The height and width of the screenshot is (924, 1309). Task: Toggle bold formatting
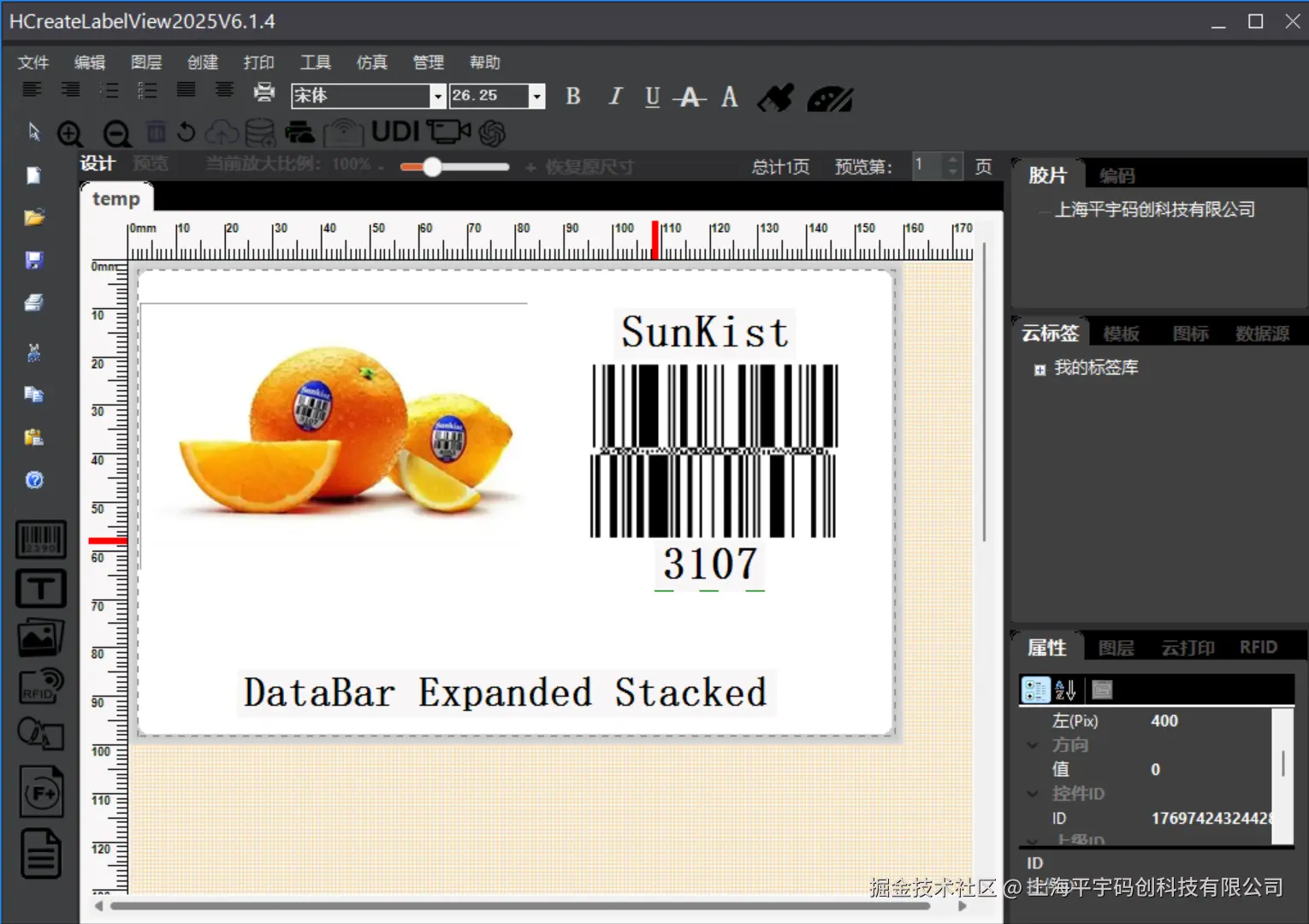[x=573, y=97]
